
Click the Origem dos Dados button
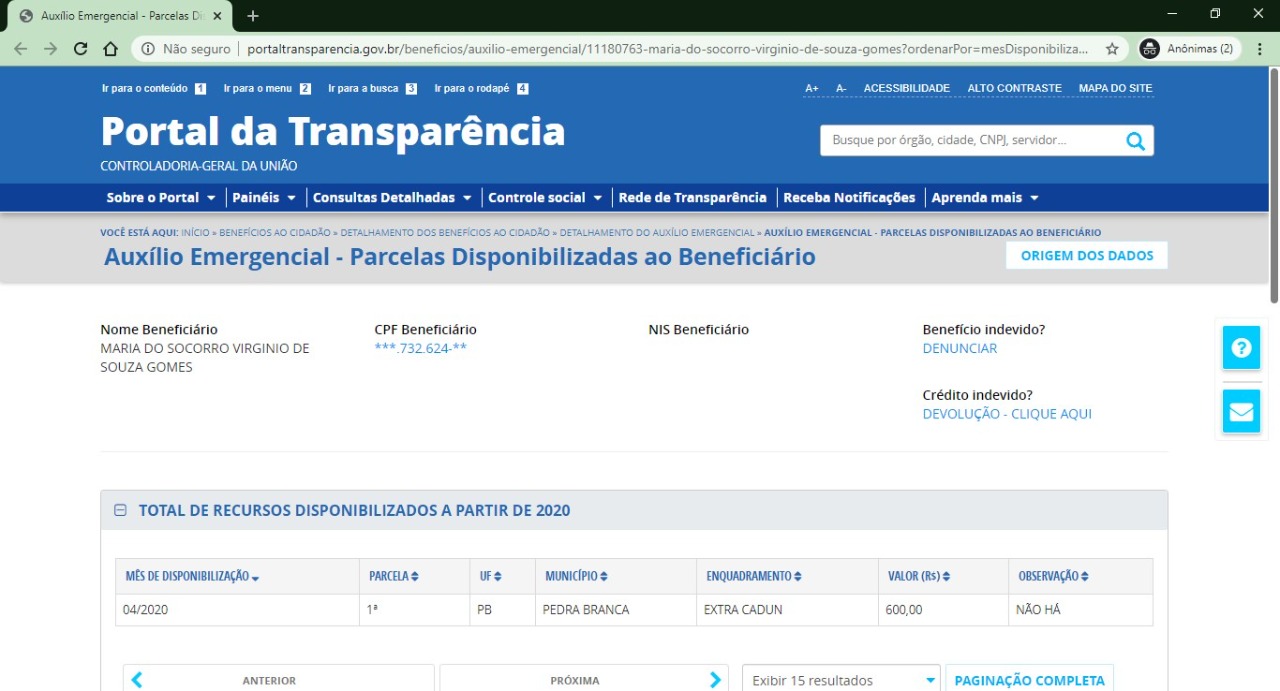(1087, 255)
